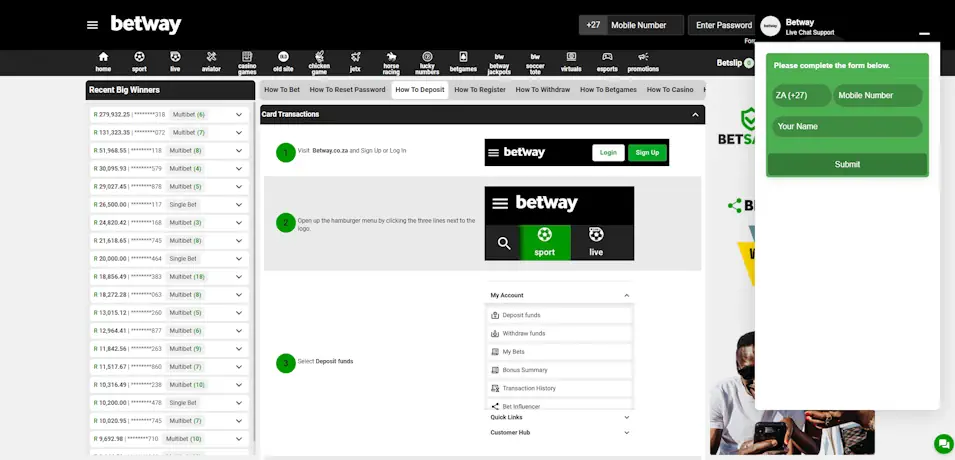The image size is (955, 460).
Task: Open the How To Bet tab
Action: pos(282,90)
